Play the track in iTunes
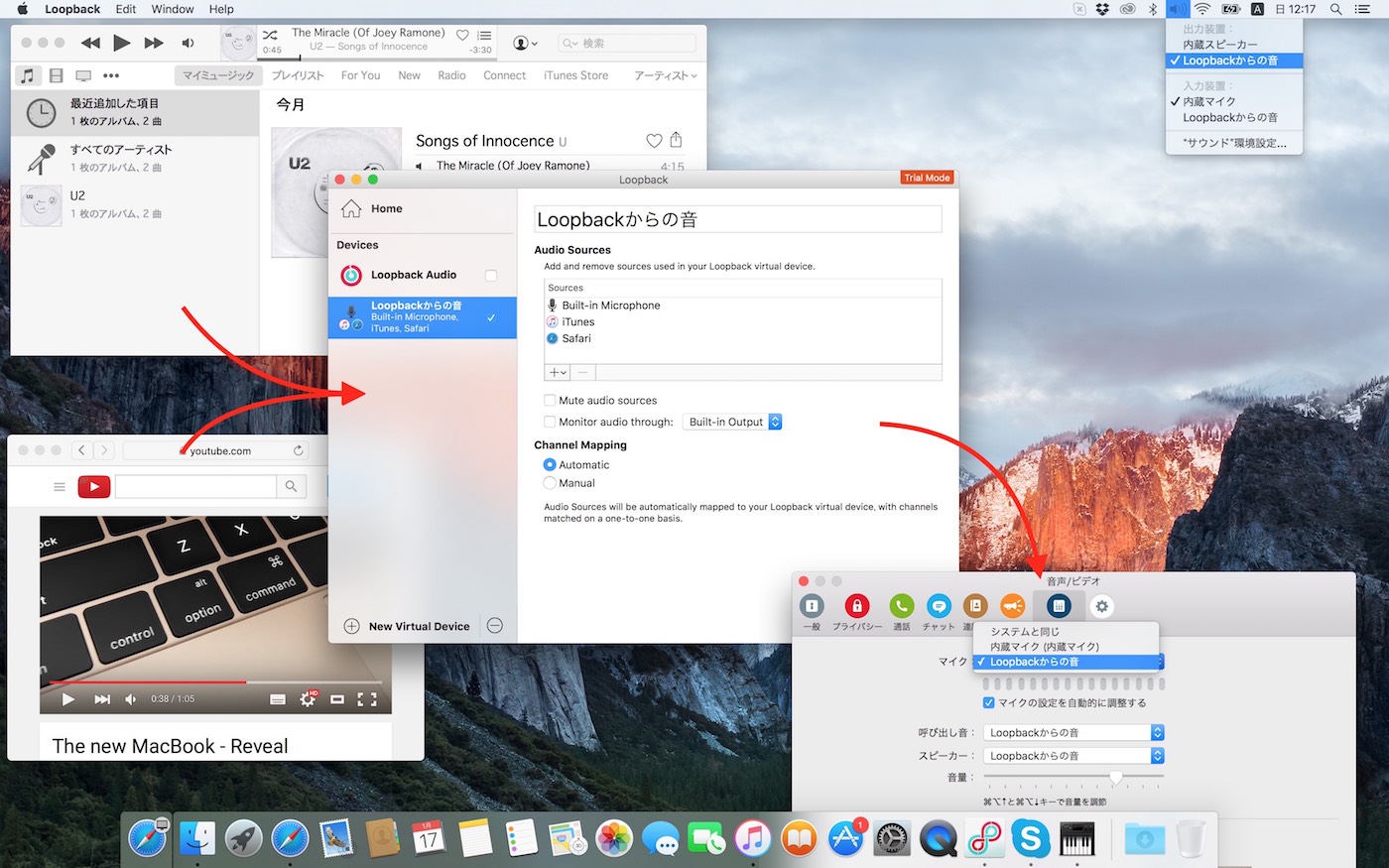This screenshot has width=1389, height=868. click(x=122, y=43)
